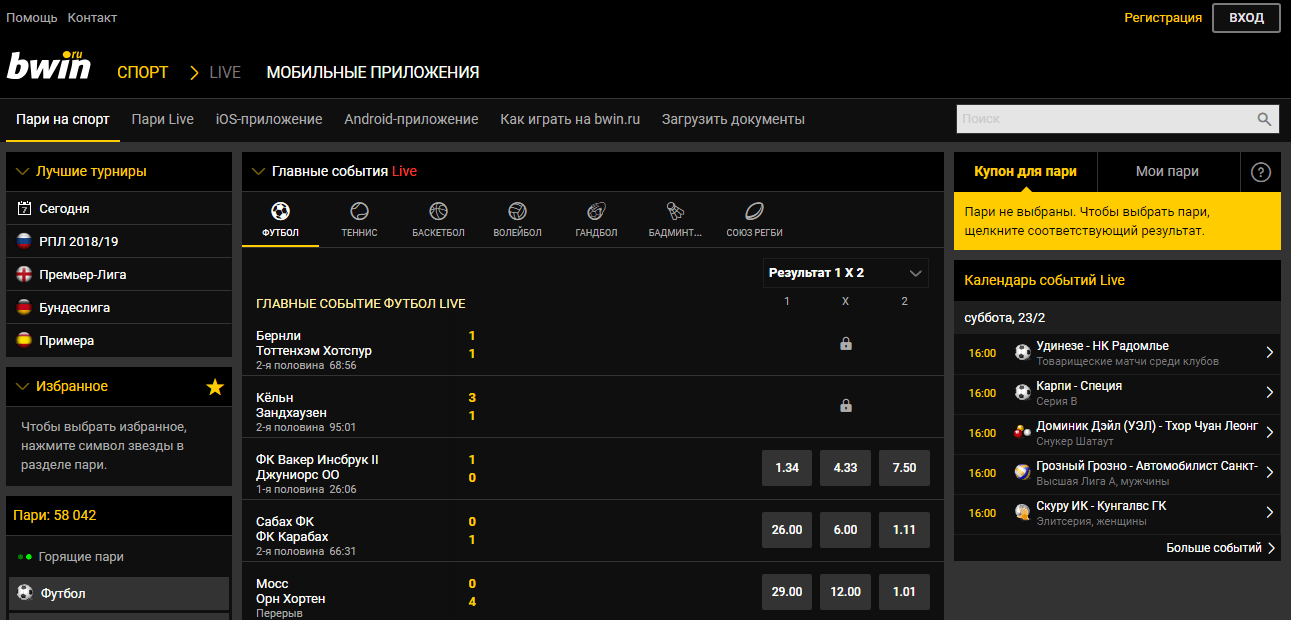Collapse the Главные события Live section
Image resolution: width=1291 pixels, height=620 pixels.
[258, 172]
